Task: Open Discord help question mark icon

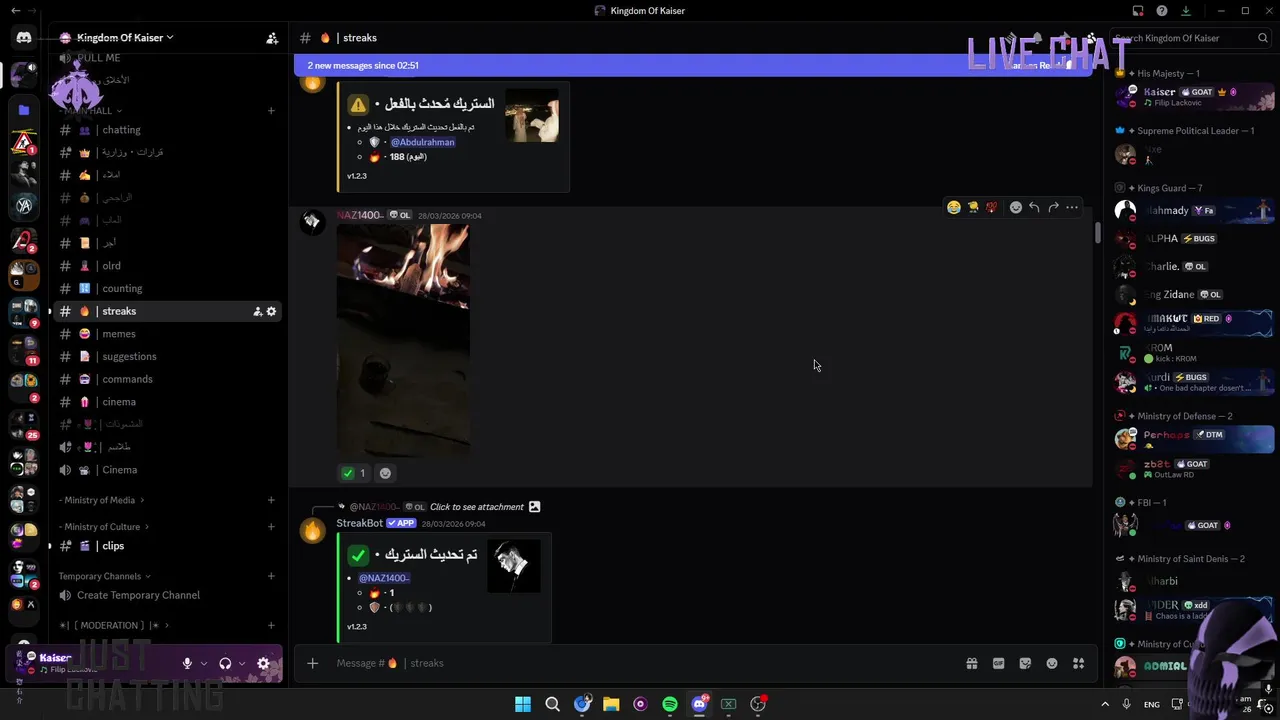Action: [1162, 11]
